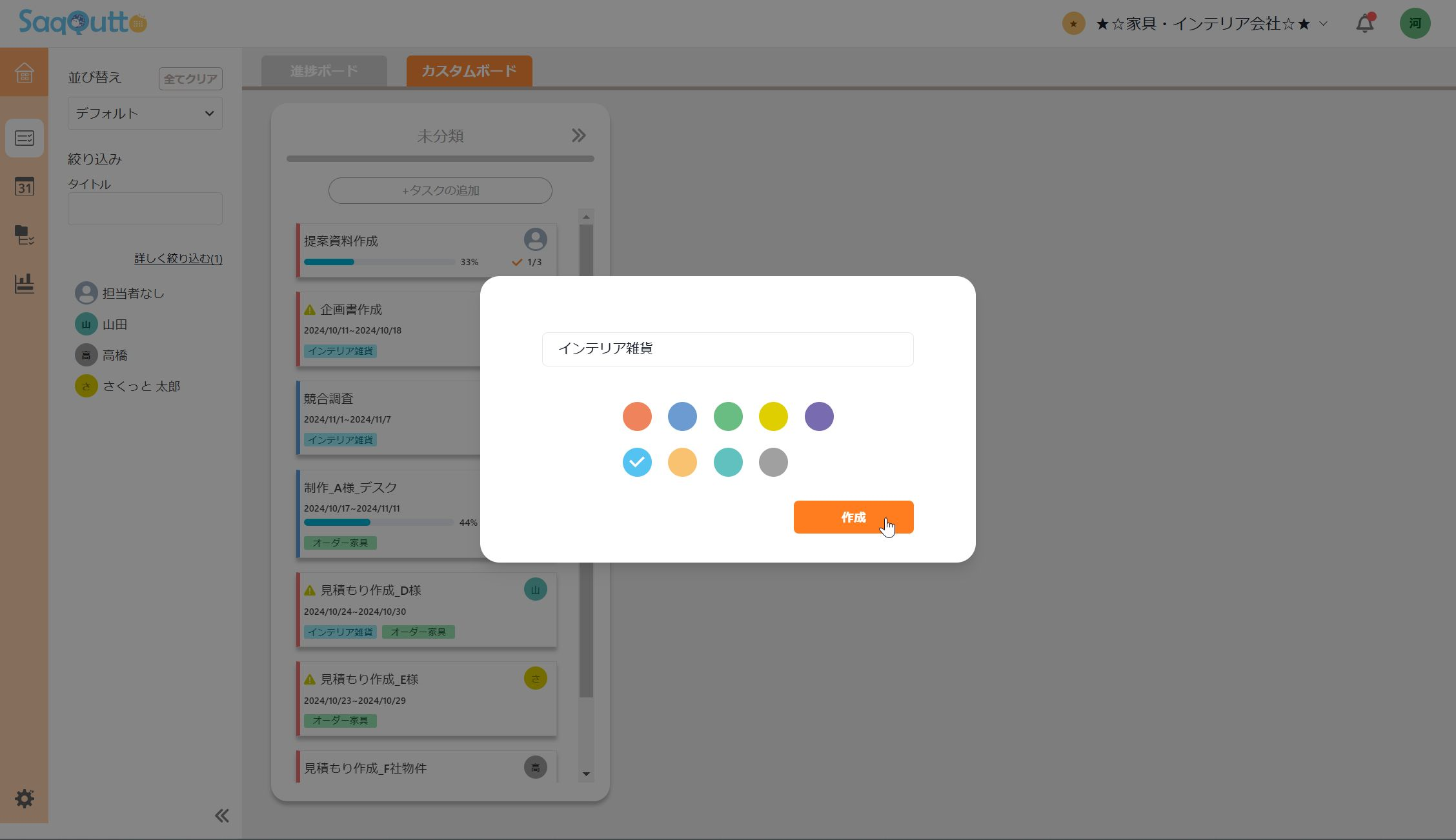Image resolution: width=1456 pixels, height=840 pixels.
Task: Open the folder checklist sidebar icon
Action: pos(25,235)
